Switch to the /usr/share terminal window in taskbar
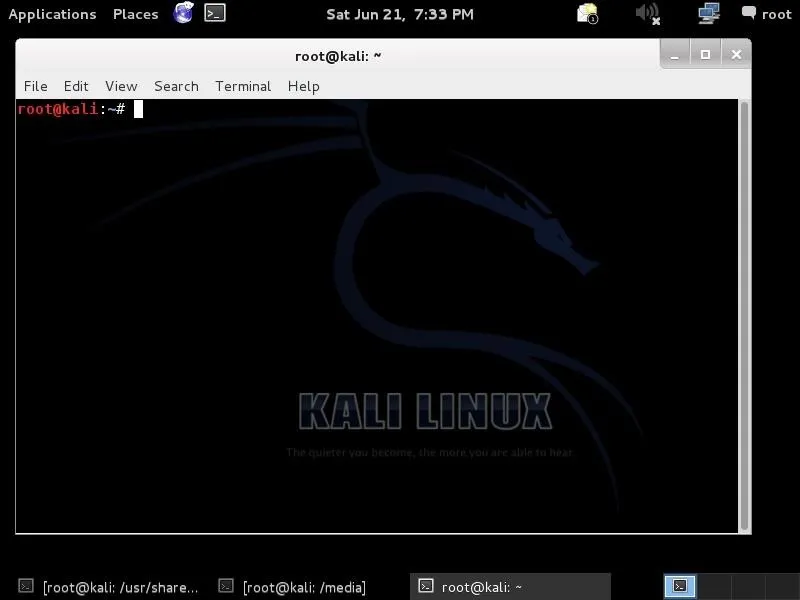800x600 pixels. (109, 587)
